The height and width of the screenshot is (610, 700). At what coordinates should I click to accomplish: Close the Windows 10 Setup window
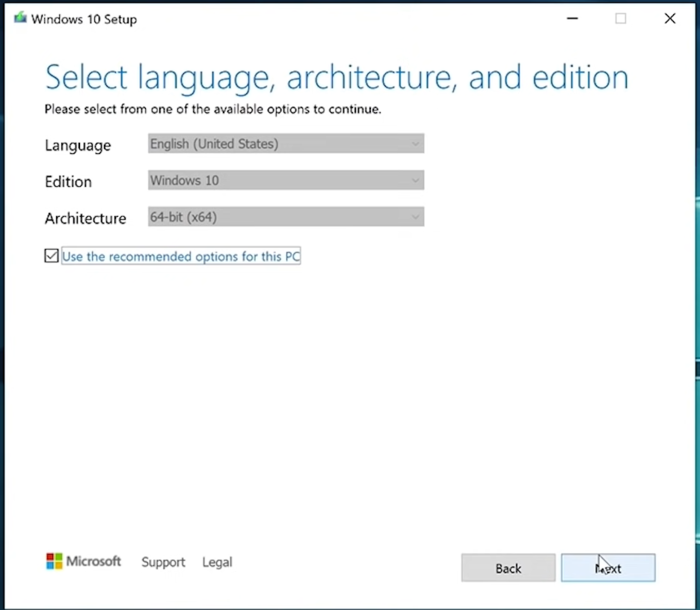pos(670,18)
